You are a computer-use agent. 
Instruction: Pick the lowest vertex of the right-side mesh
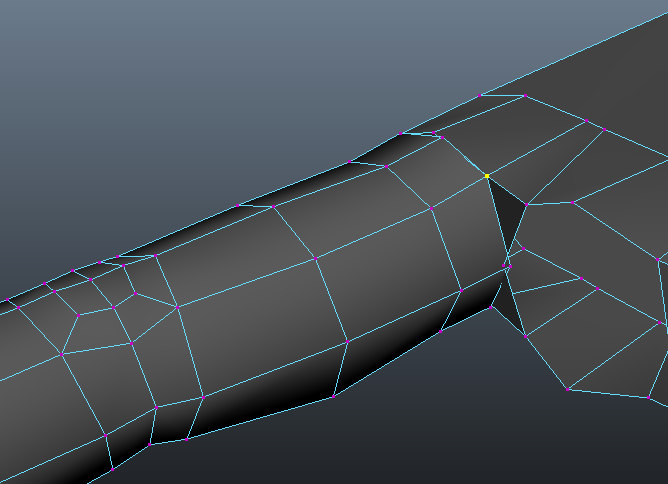coord(568,389)
